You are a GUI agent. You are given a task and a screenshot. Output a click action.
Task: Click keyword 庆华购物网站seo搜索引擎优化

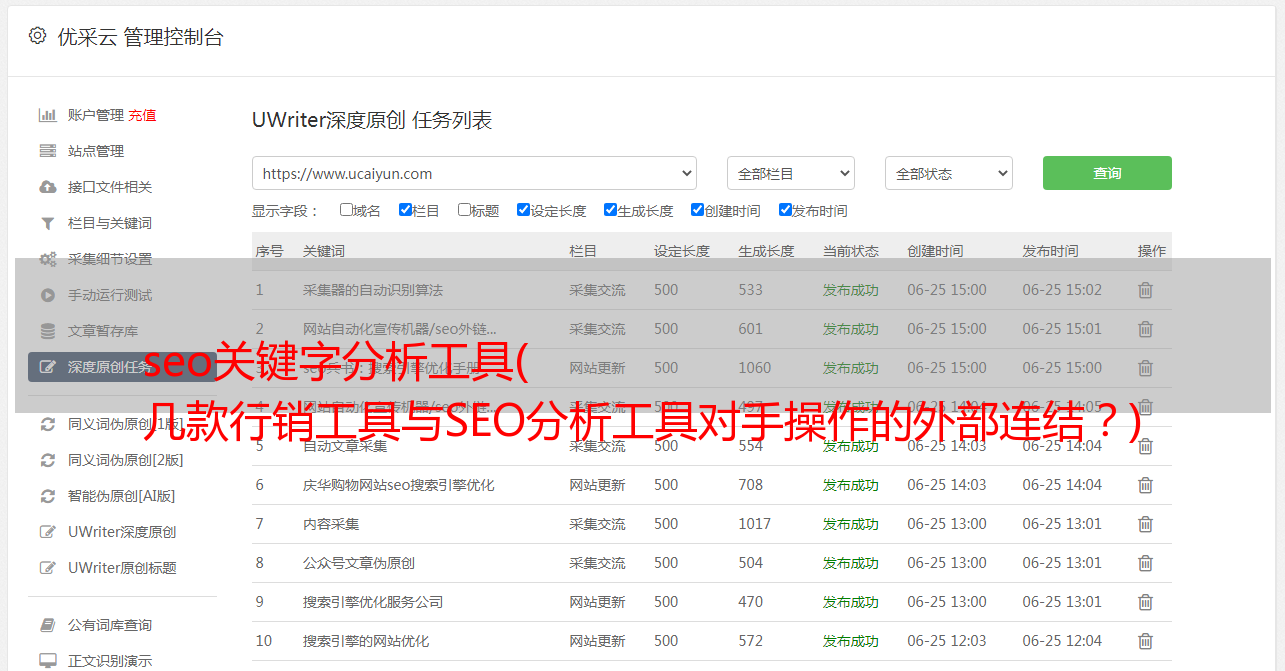pos(399,485)
